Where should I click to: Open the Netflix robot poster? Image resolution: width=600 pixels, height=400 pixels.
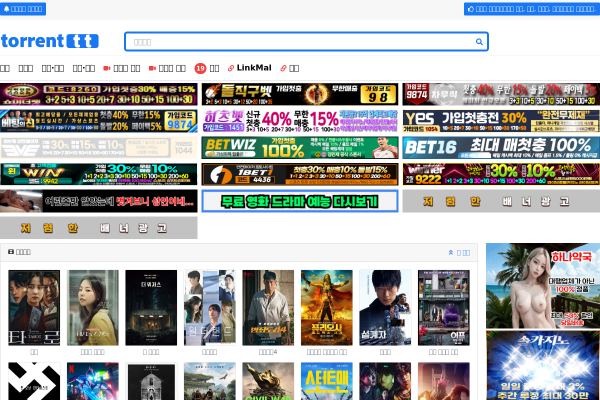[93, 381]
